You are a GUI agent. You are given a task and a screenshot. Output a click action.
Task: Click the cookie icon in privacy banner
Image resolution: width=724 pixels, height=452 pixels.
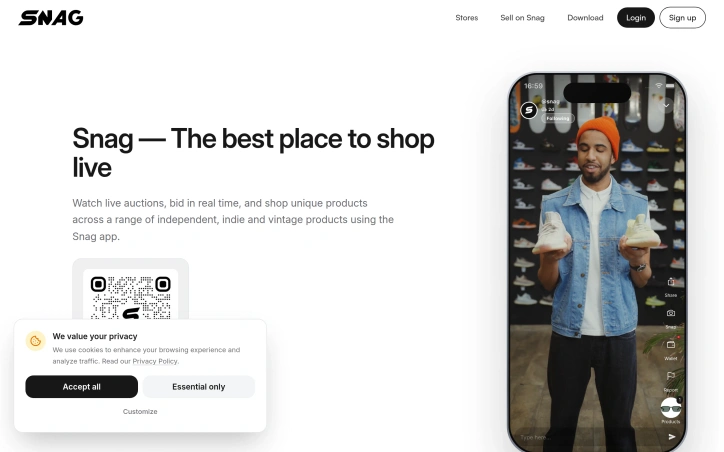(36, 341)
